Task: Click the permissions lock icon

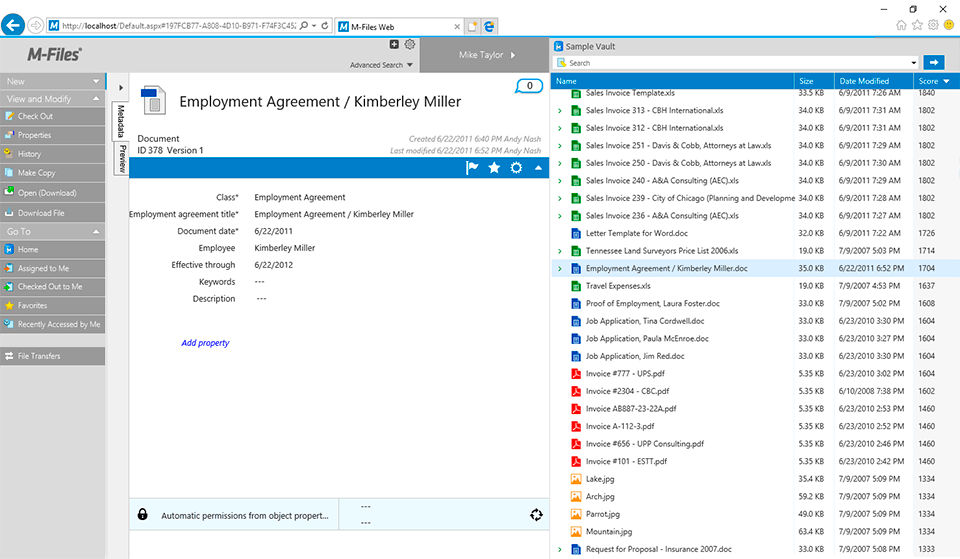Action: click(143, 515)
